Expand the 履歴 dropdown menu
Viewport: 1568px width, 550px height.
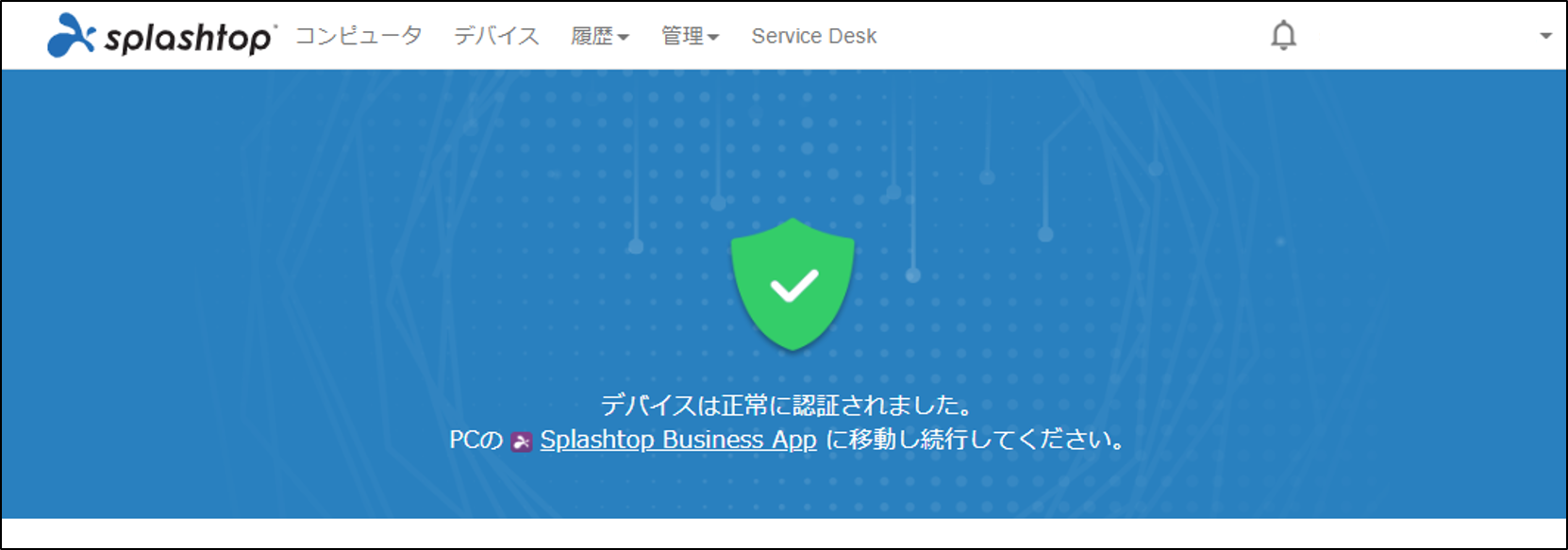click(600, 36)
